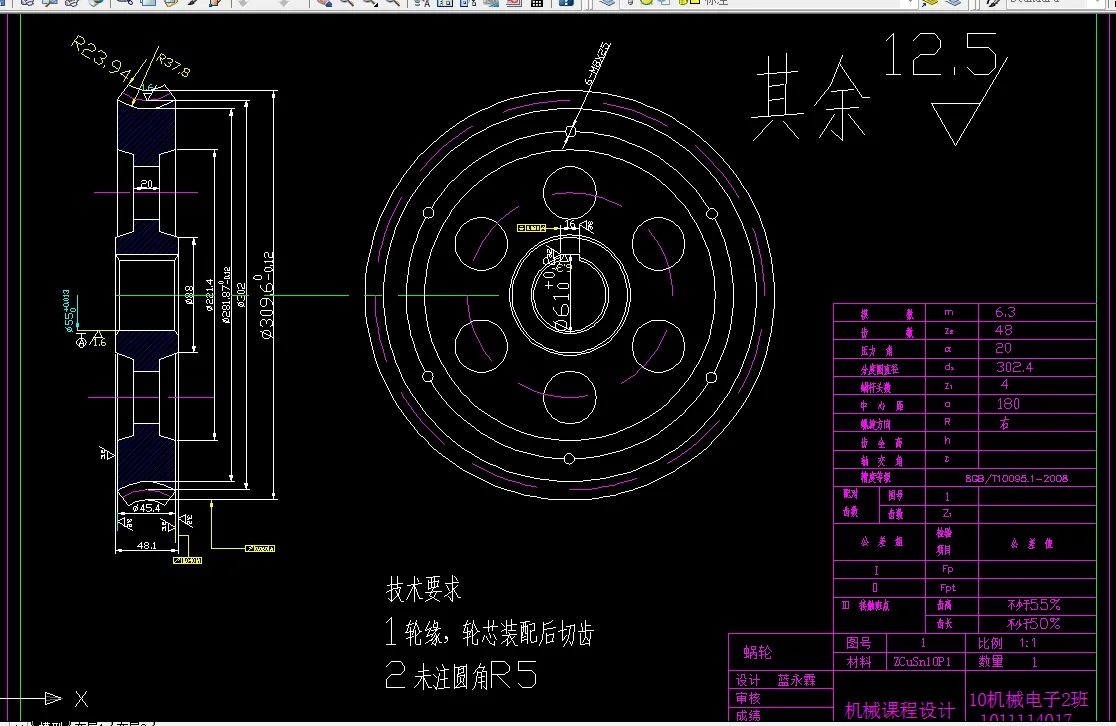
Task: Click the Undo arrow icon
Action: (x=244, y=6)
